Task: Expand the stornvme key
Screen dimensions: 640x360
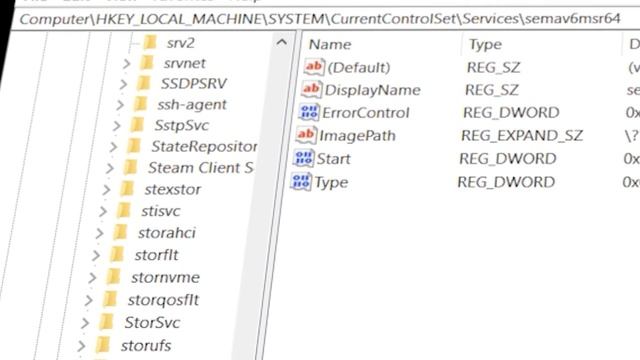Action: (x=93, y=278)
